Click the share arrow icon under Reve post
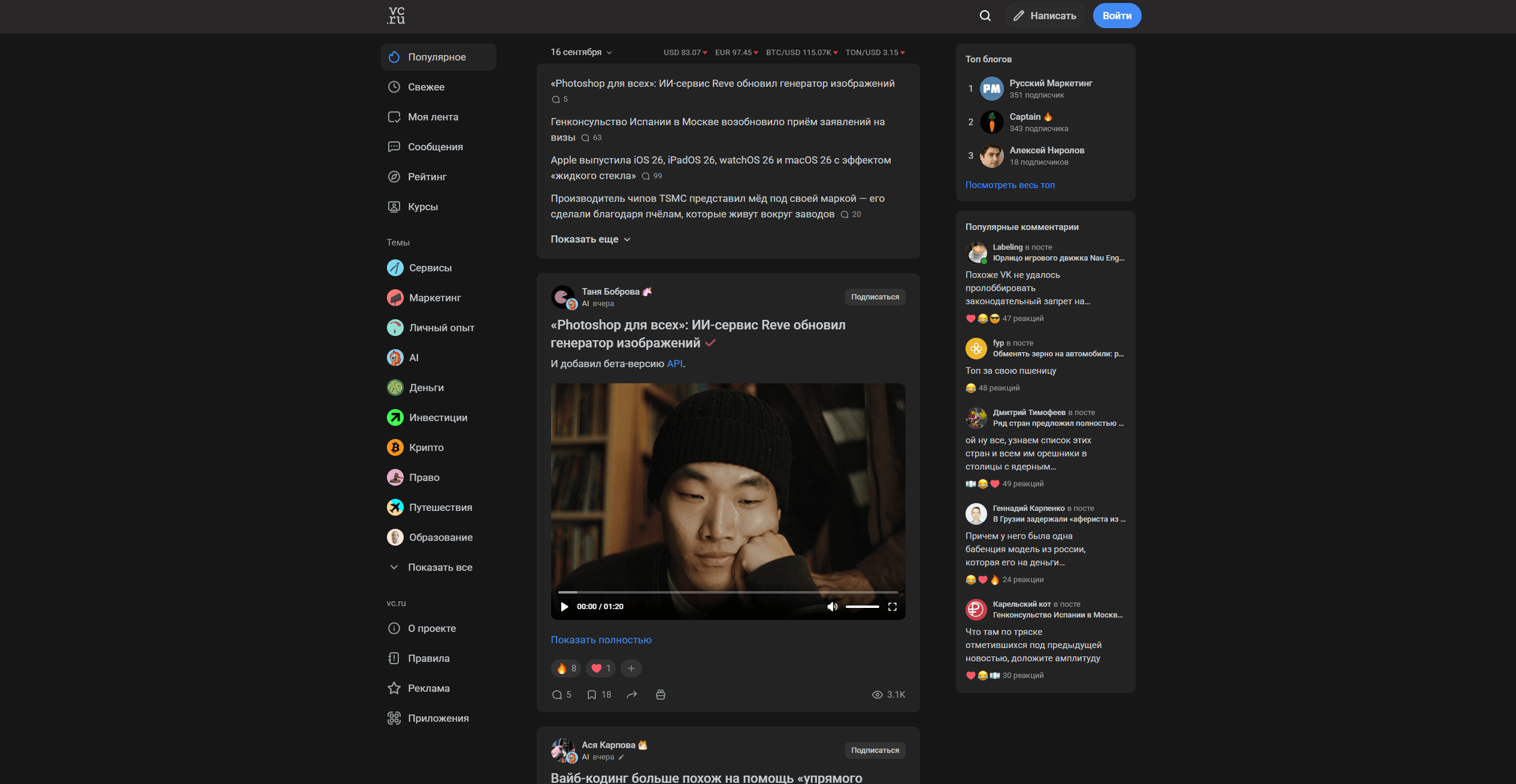 tap(632, 695)
